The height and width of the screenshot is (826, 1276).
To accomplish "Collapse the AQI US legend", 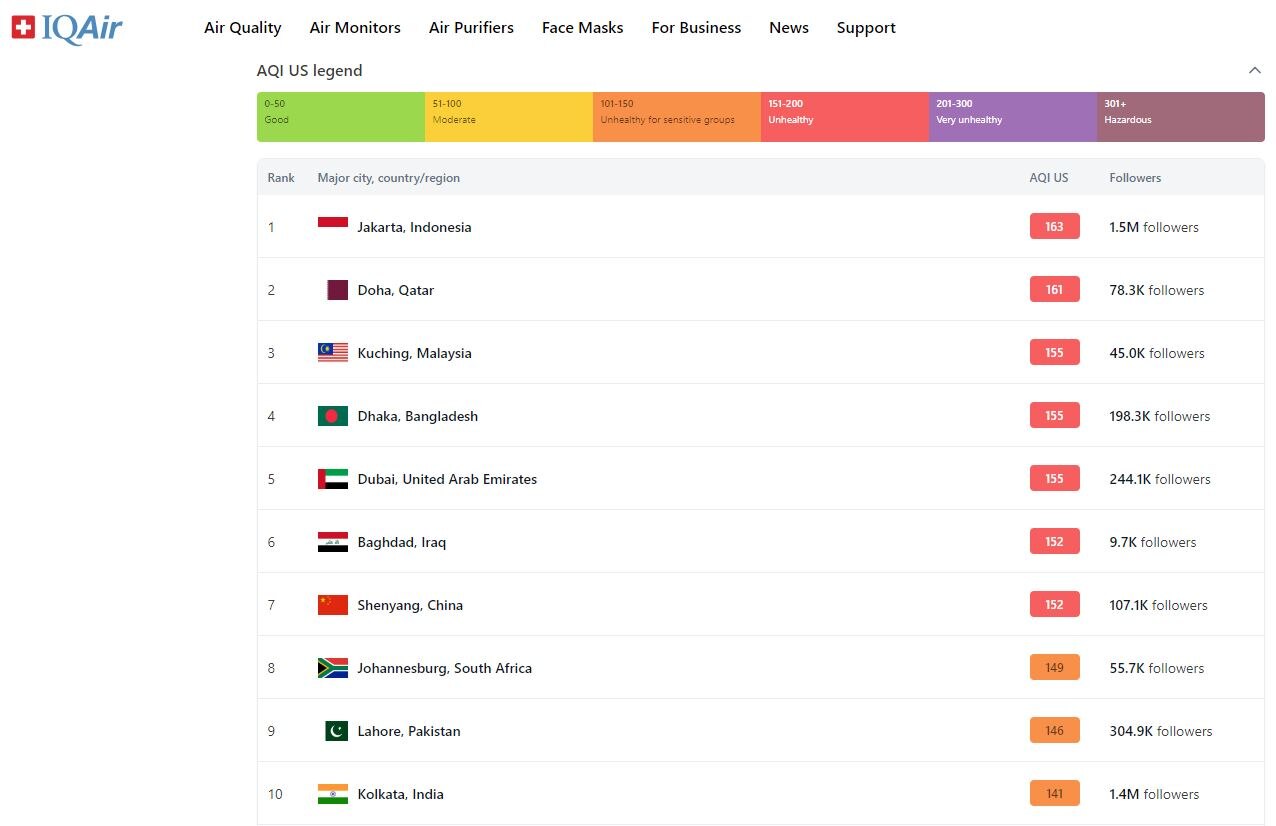I will coord(1254,71).
